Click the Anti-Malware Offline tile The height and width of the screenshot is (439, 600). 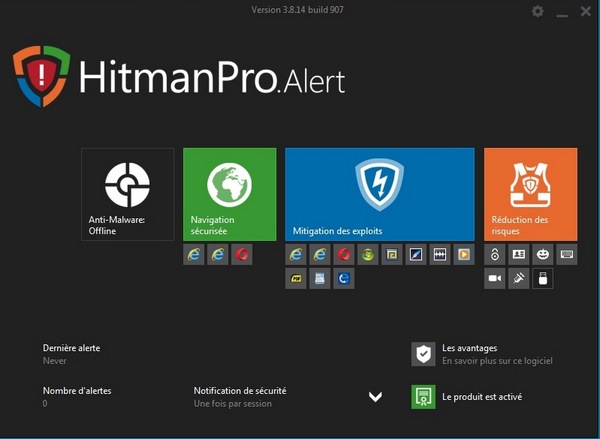pos(128,194)
